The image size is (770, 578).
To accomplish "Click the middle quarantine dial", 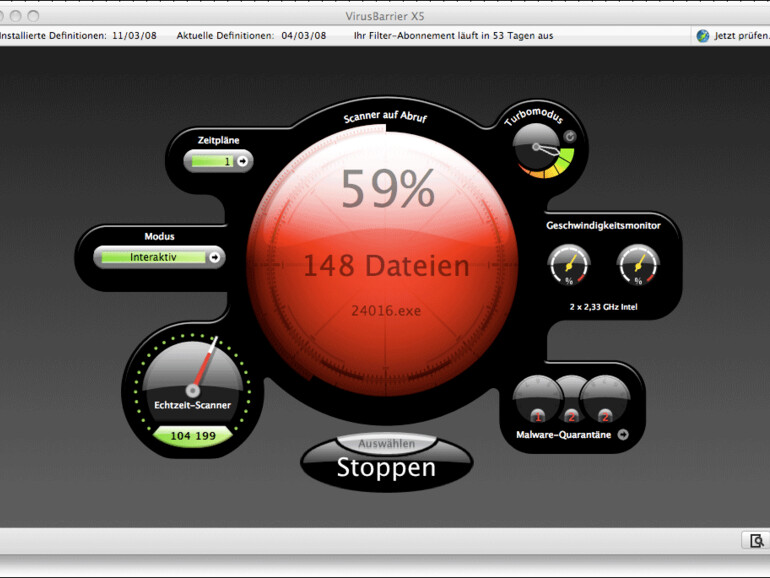I will (571, 399).
